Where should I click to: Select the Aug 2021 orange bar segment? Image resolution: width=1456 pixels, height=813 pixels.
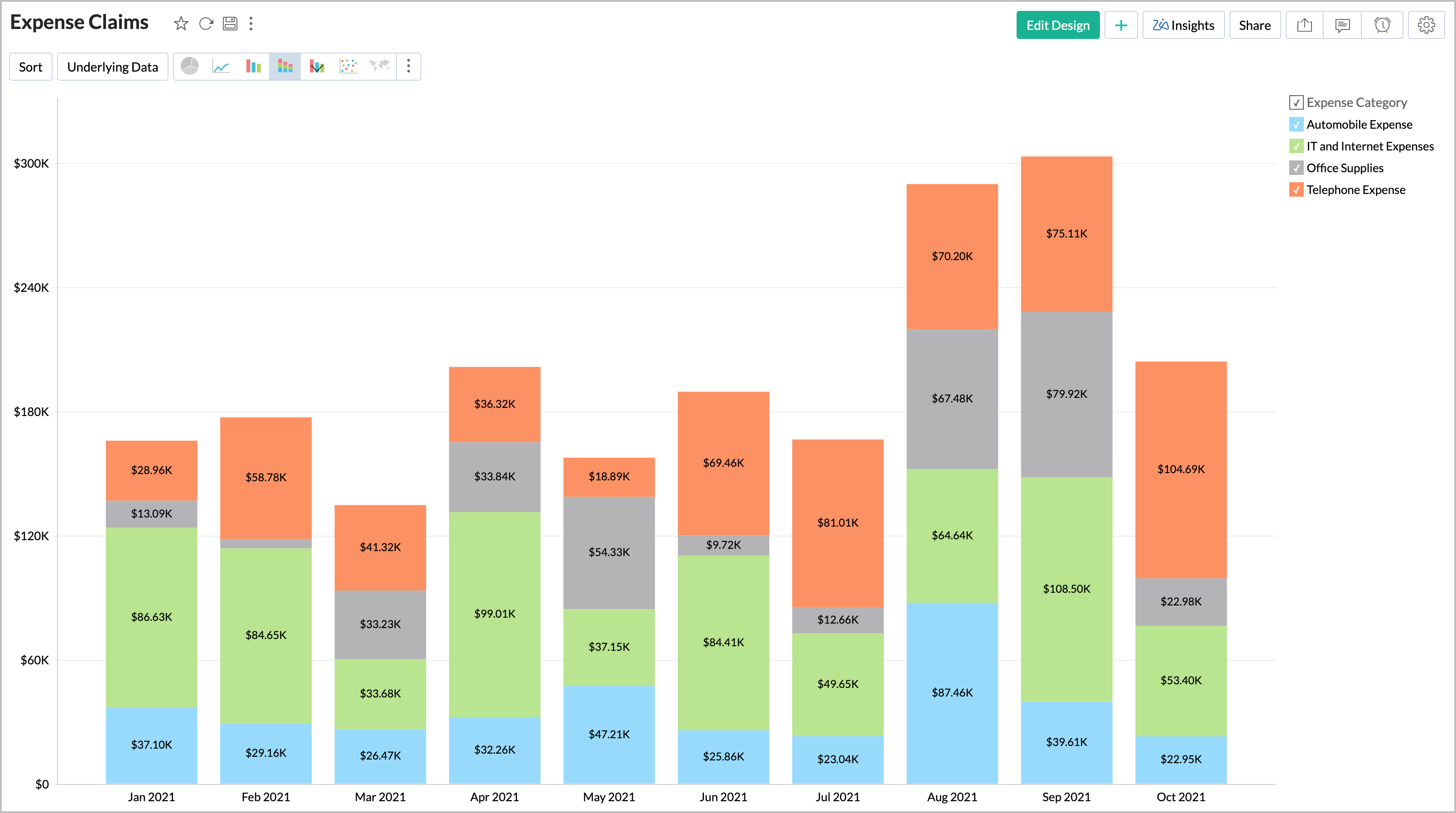952,256
